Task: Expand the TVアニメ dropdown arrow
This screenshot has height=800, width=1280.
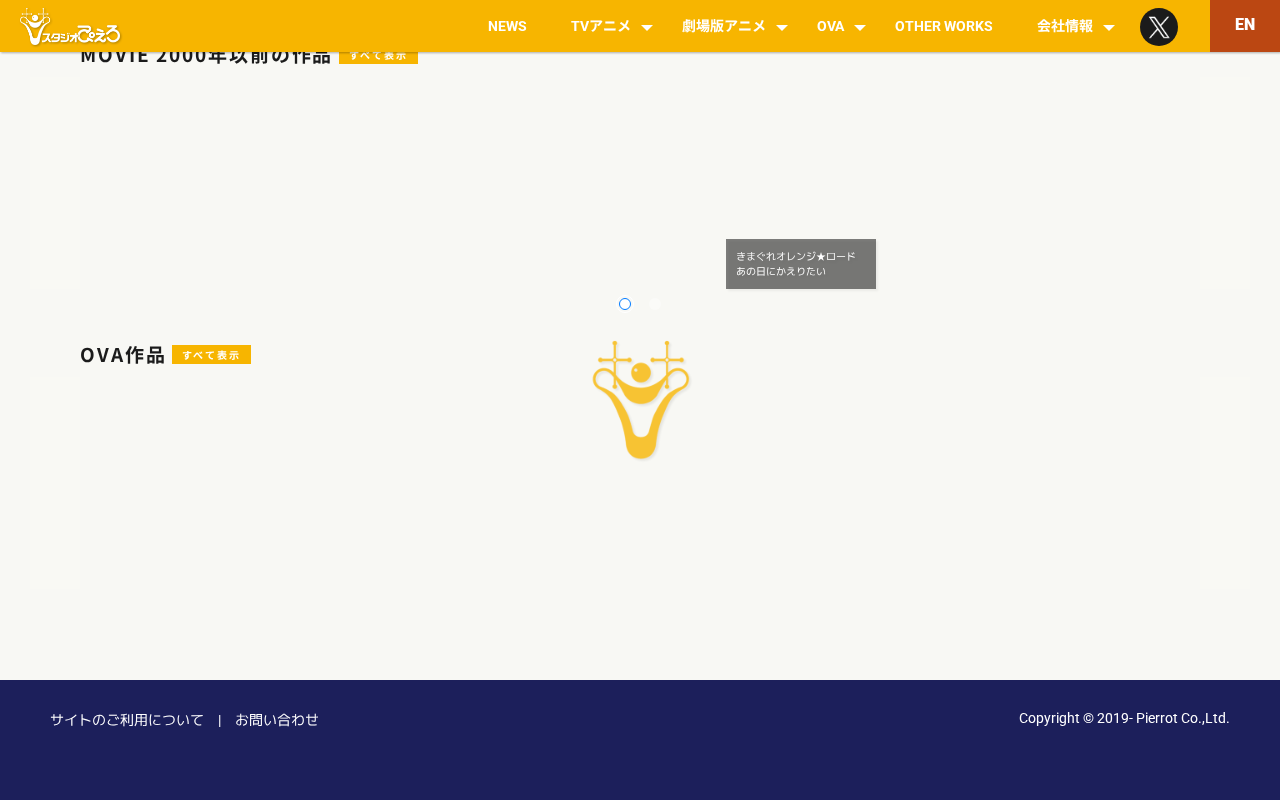Action: point(647,27)
